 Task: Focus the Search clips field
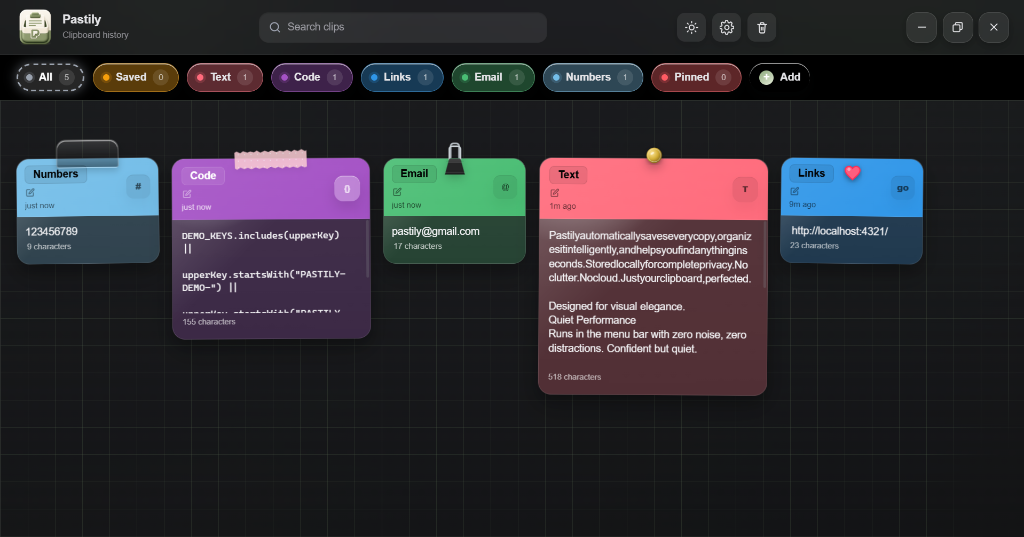[x=403, y=27]
